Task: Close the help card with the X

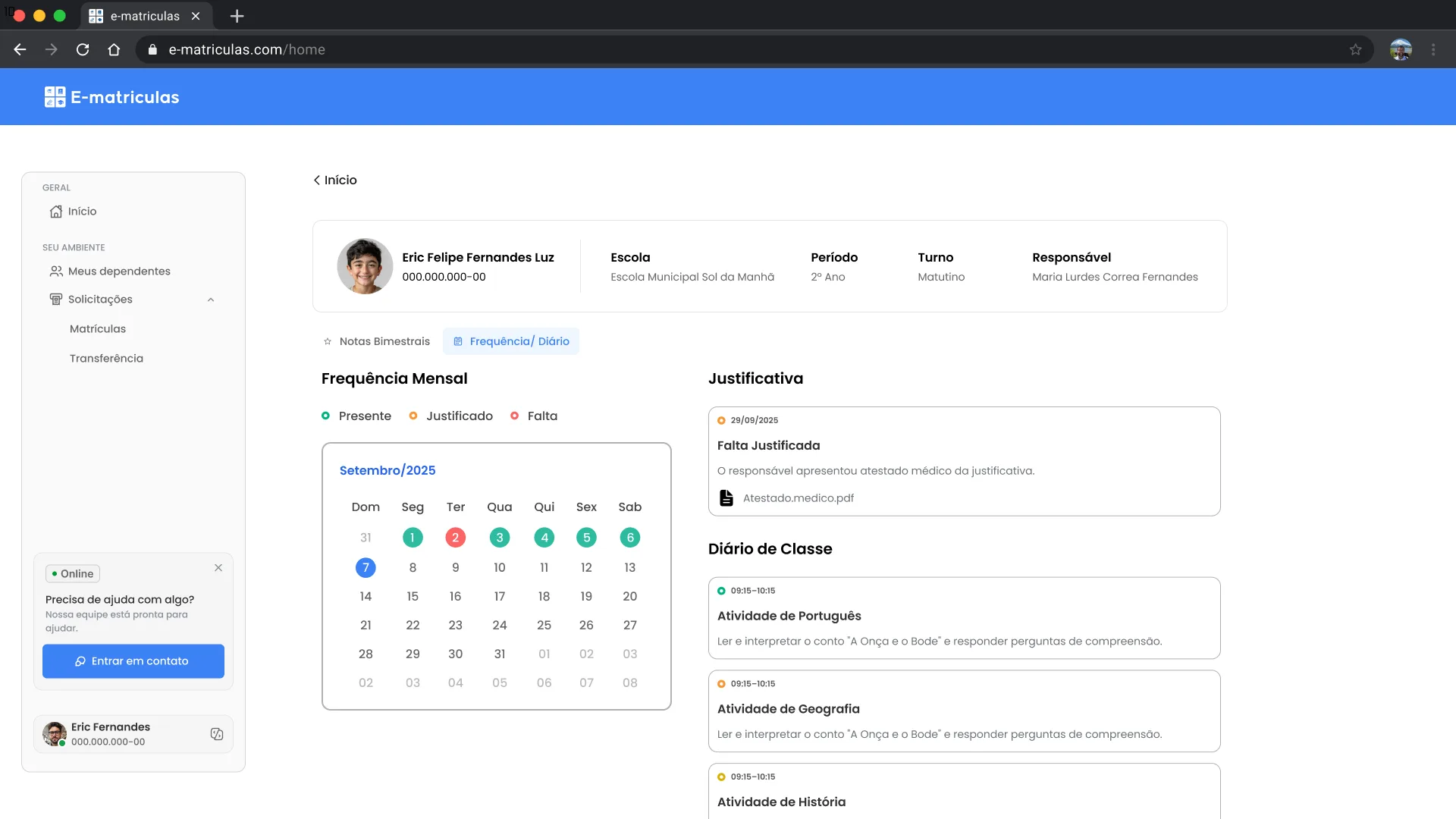Action: pos(218,568)
